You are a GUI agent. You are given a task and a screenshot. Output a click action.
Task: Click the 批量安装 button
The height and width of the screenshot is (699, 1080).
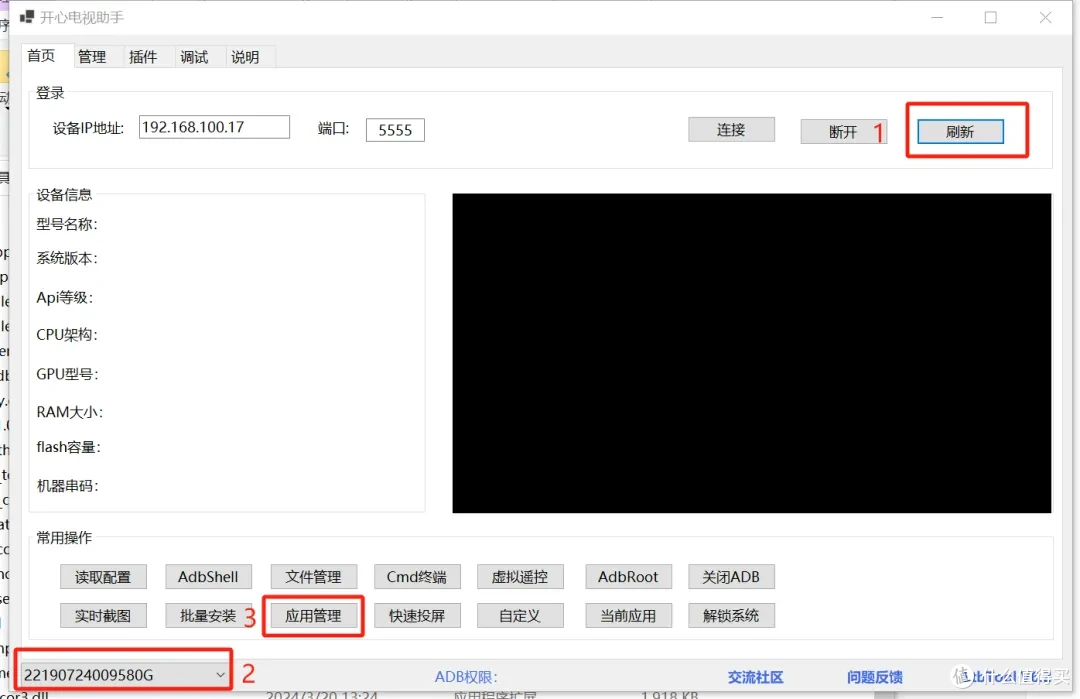coord(208,616)
